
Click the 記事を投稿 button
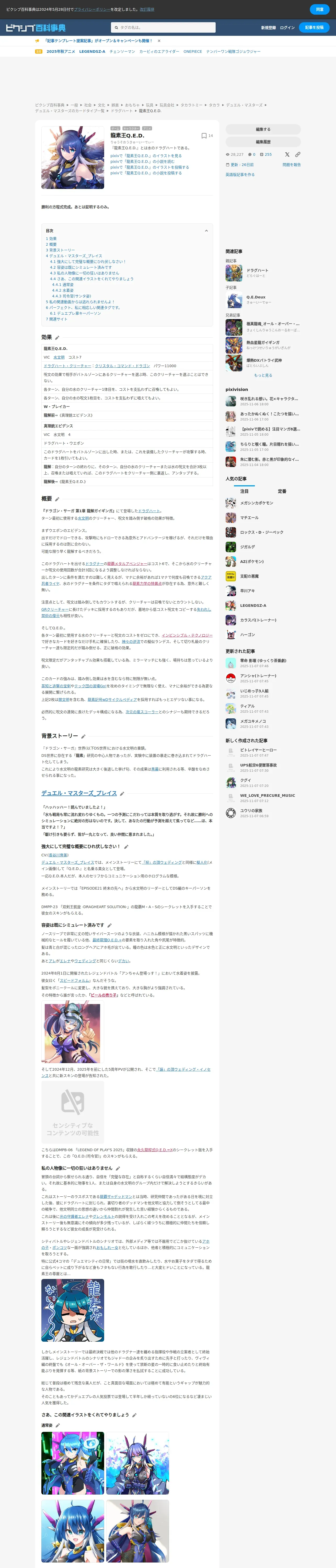(x=314, y=27)
